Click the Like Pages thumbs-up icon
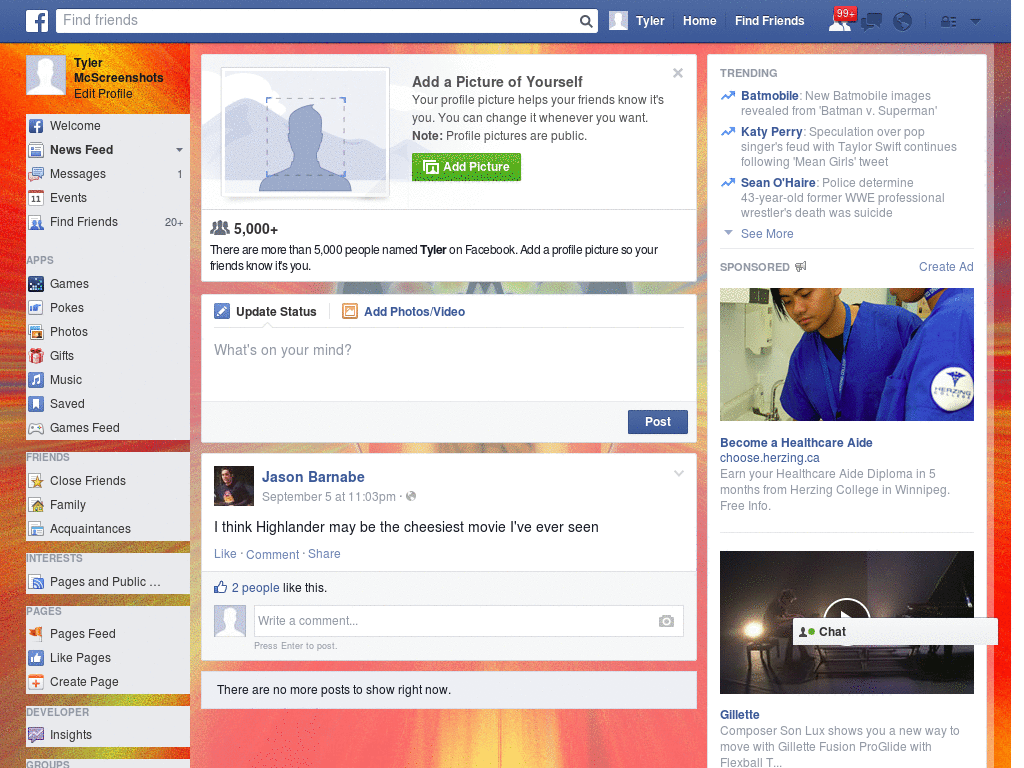This screenshot has width=1024, height=768. tap(36, 658)
